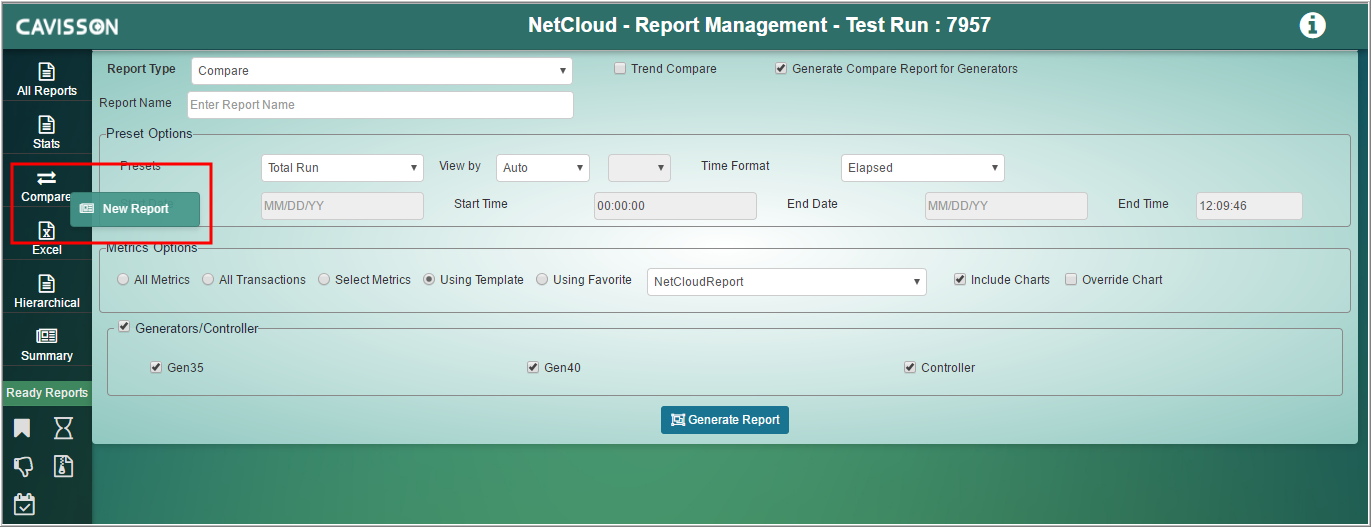Open the Time Format Elapsed dropdown

point(922,168)
